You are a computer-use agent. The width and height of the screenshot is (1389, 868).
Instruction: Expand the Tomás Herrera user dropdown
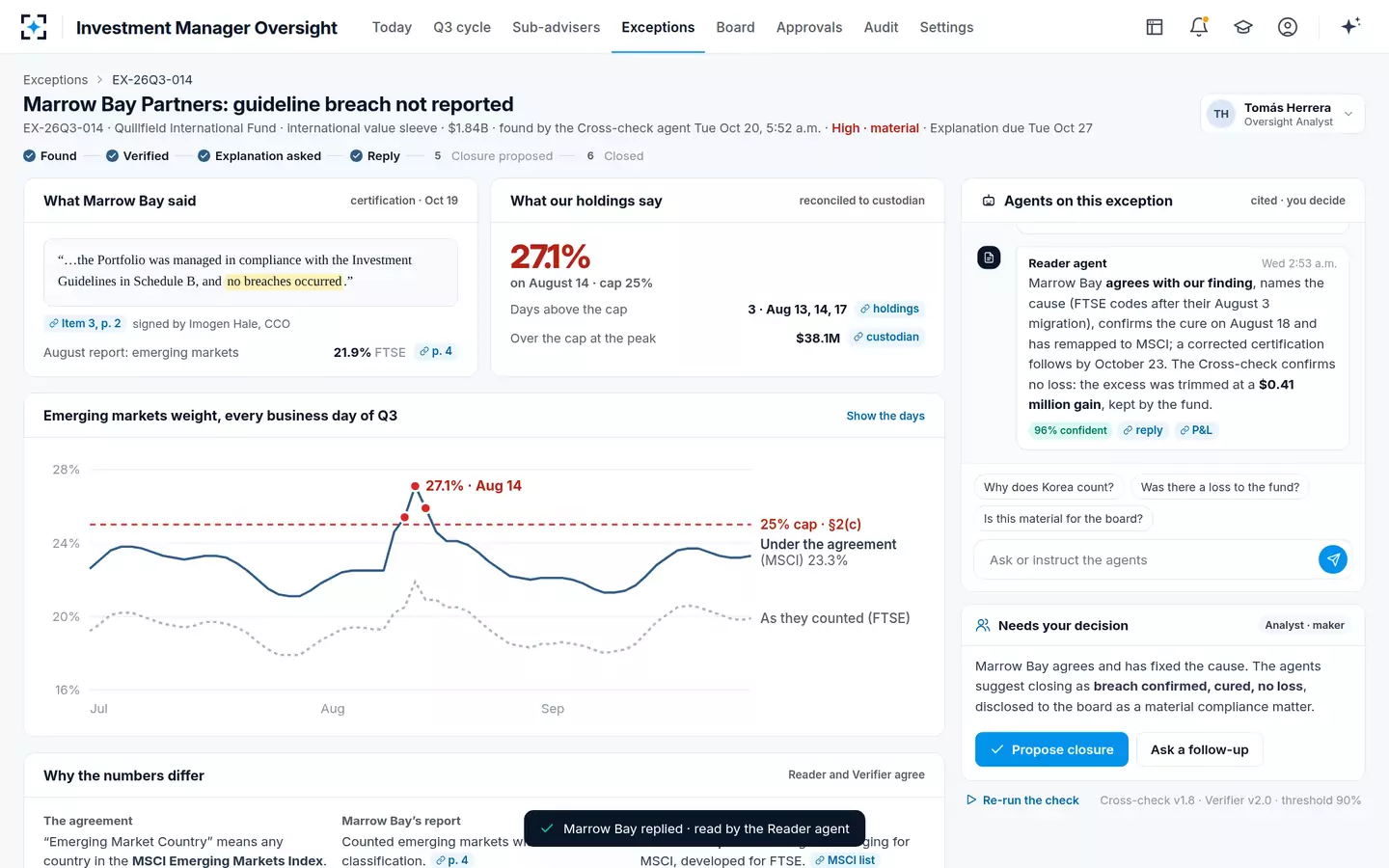click(x=1282, y=114)
